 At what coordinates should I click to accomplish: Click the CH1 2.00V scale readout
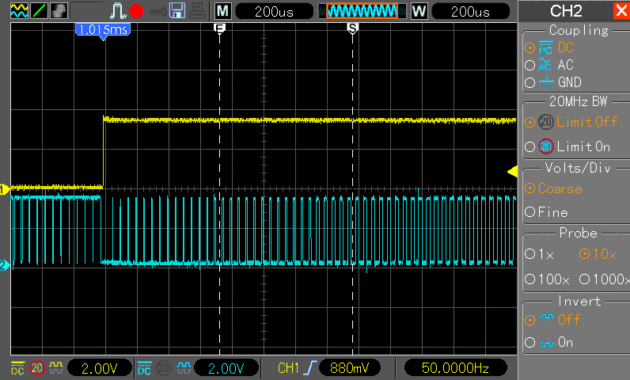click(x=99, y=368)
